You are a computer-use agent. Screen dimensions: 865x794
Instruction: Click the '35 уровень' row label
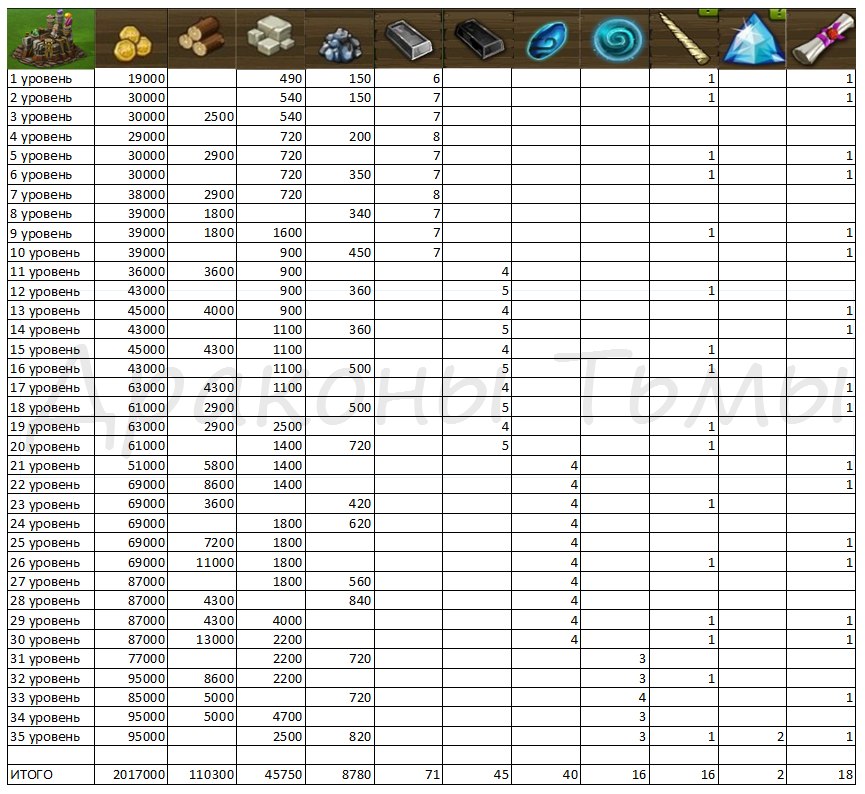coord(45,737)
